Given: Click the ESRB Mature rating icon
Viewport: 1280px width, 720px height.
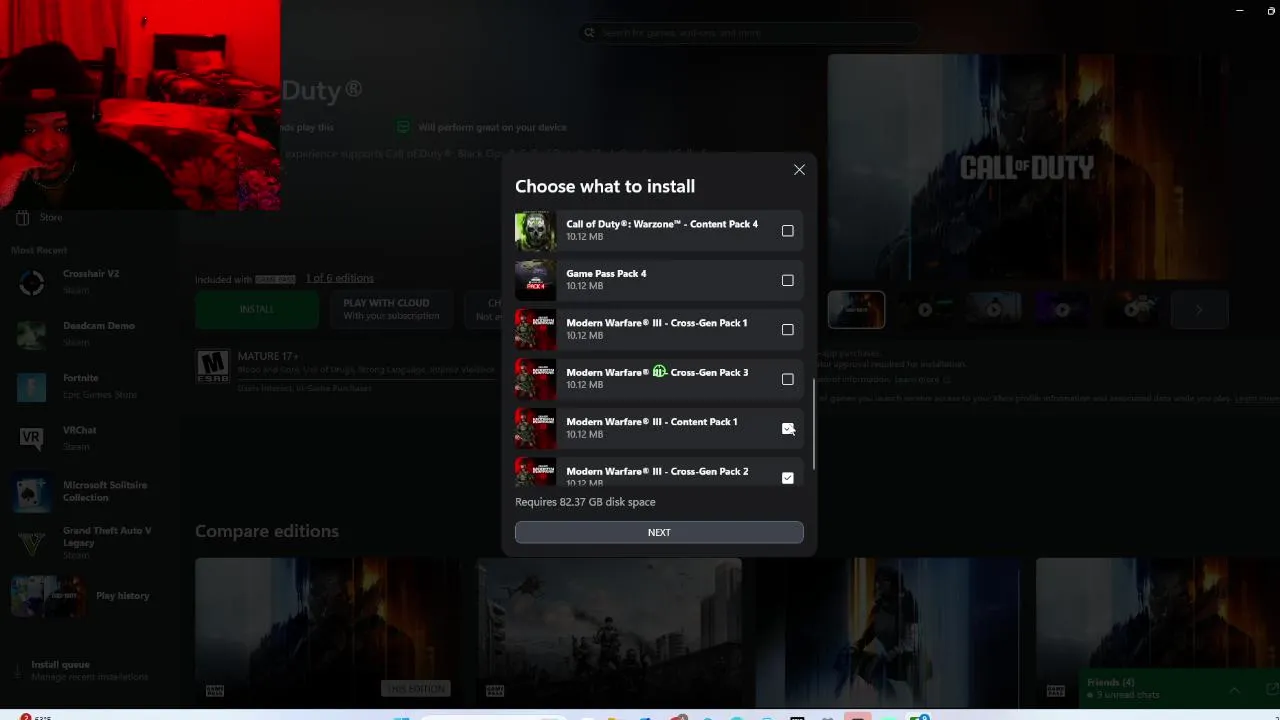Looking at the screenshot, I should tap(212, 367).
